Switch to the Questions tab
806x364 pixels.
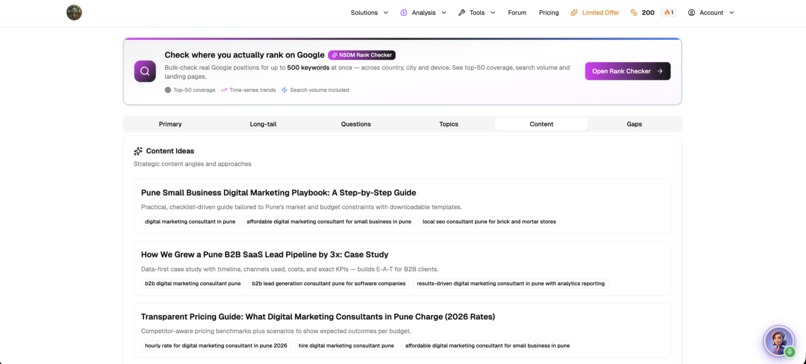tap(356, 124)
